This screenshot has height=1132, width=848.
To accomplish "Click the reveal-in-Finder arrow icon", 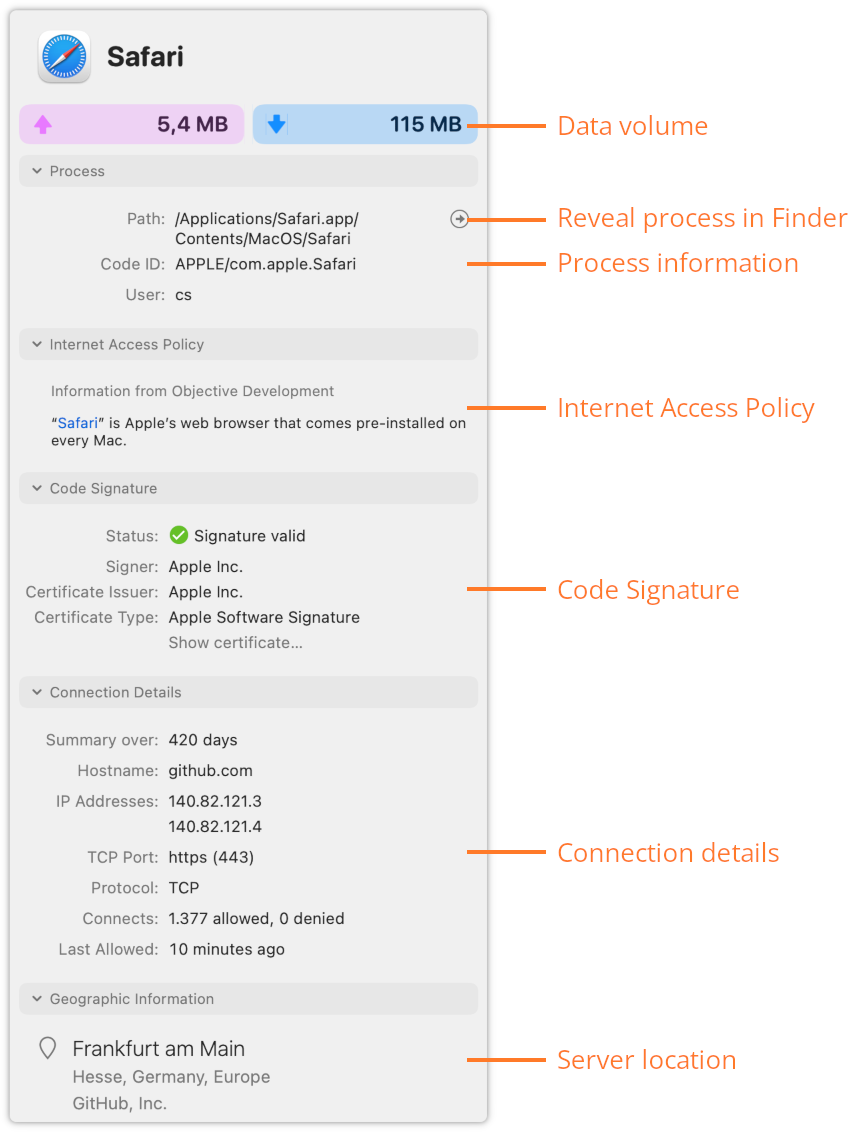I will [x=459, y=219].
